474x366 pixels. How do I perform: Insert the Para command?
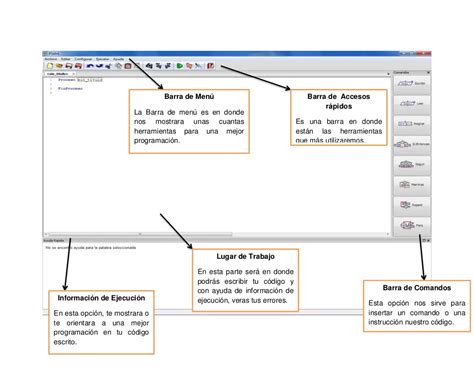pos(412,226)
